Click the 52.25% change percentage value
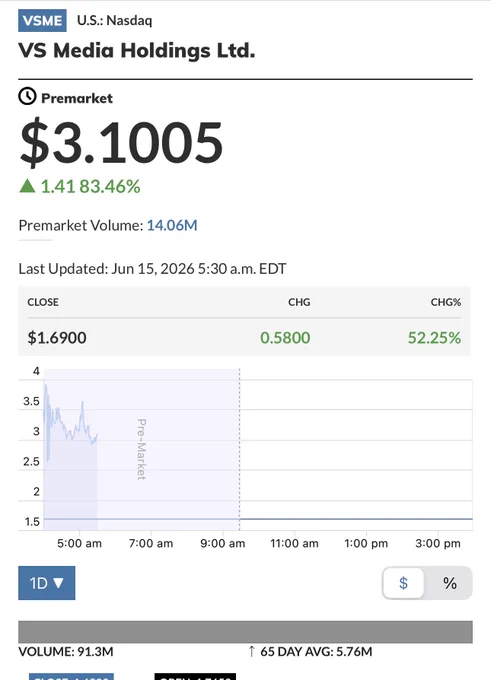The height and width of the screenshot is (680, 491). [x=434, y=337]
